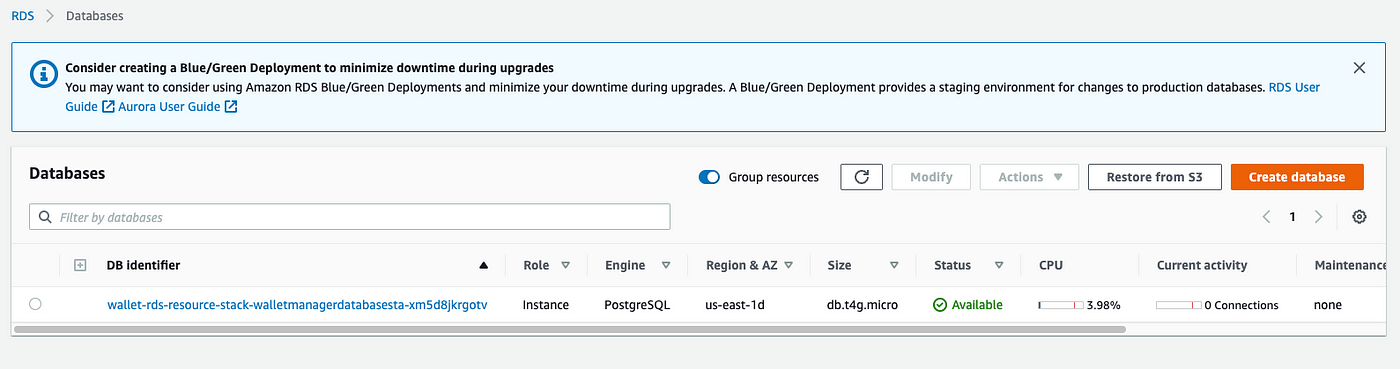Click RDS in the breadcrumb
The height and width of the screenshot is (369, 1400).
(23, 16)
